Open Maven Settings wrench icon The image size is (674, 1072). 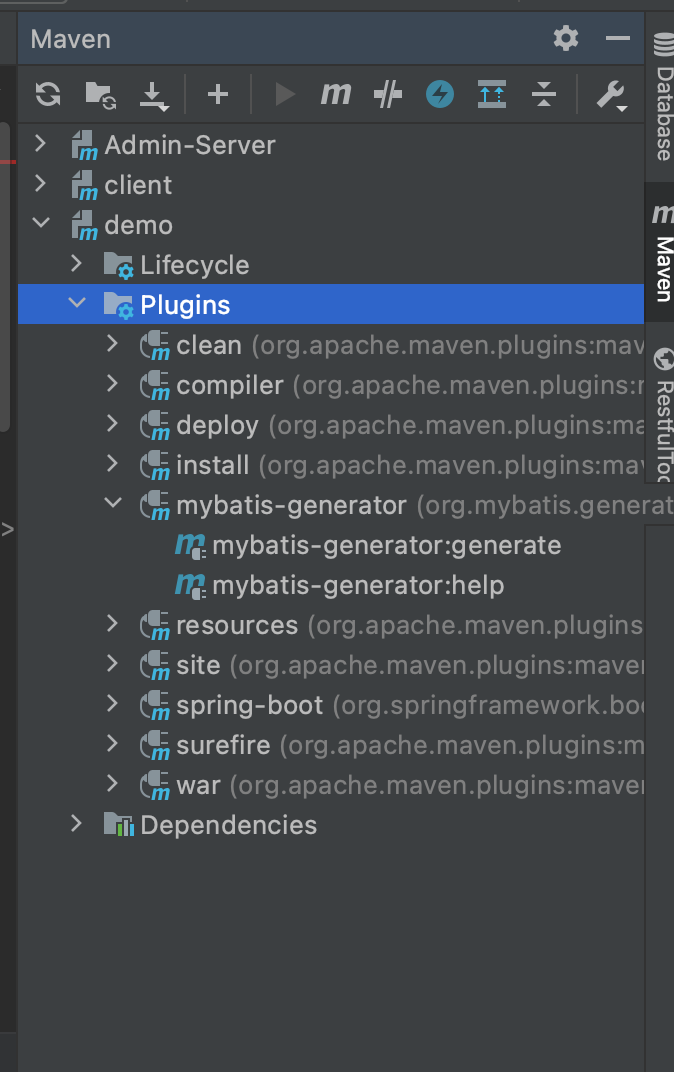tap(611, 95)
